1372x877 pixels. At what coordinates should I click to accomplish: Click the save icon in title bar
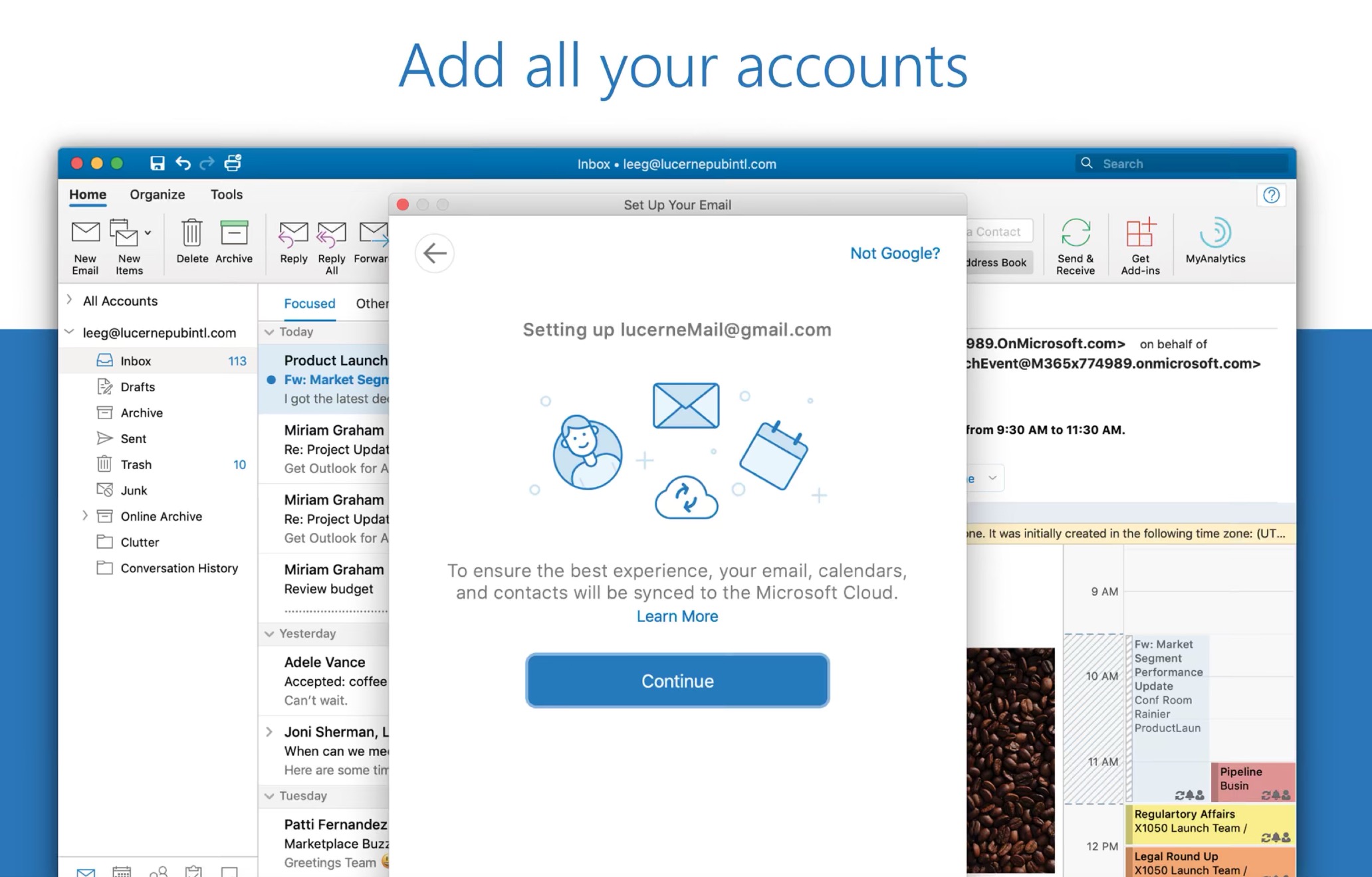pyautogui.click(x=157, y=163)
